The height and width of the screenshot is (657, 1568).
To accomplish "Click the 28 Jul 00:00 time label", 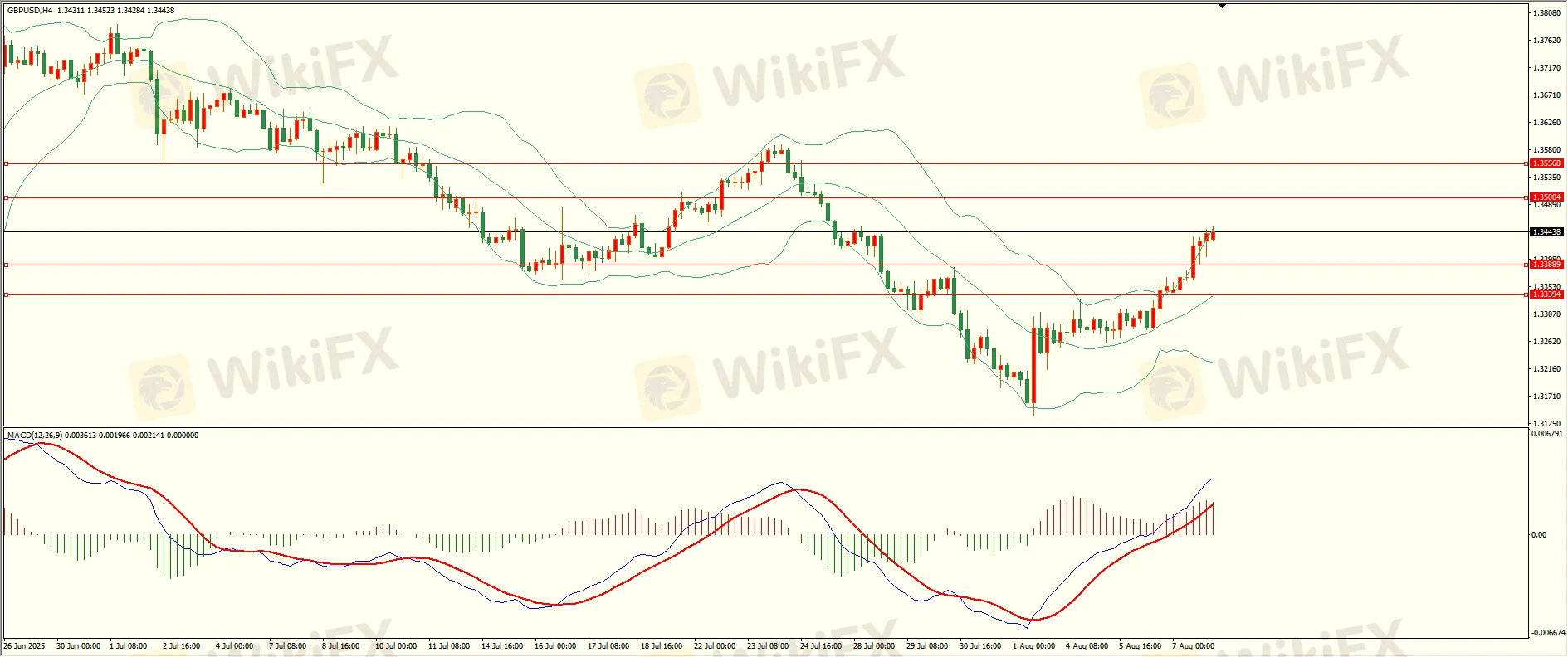I will [874, 646].
